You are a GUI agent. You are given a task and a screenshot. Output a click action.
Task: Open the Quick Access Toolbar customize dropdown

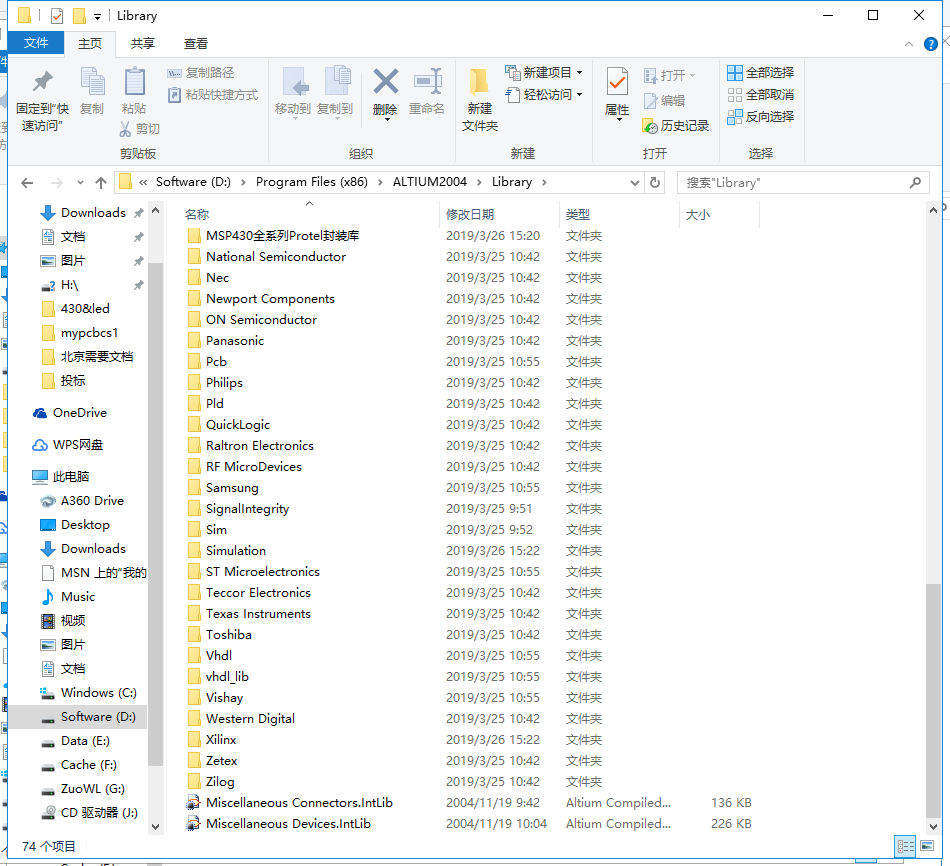(x=97, y=16)
